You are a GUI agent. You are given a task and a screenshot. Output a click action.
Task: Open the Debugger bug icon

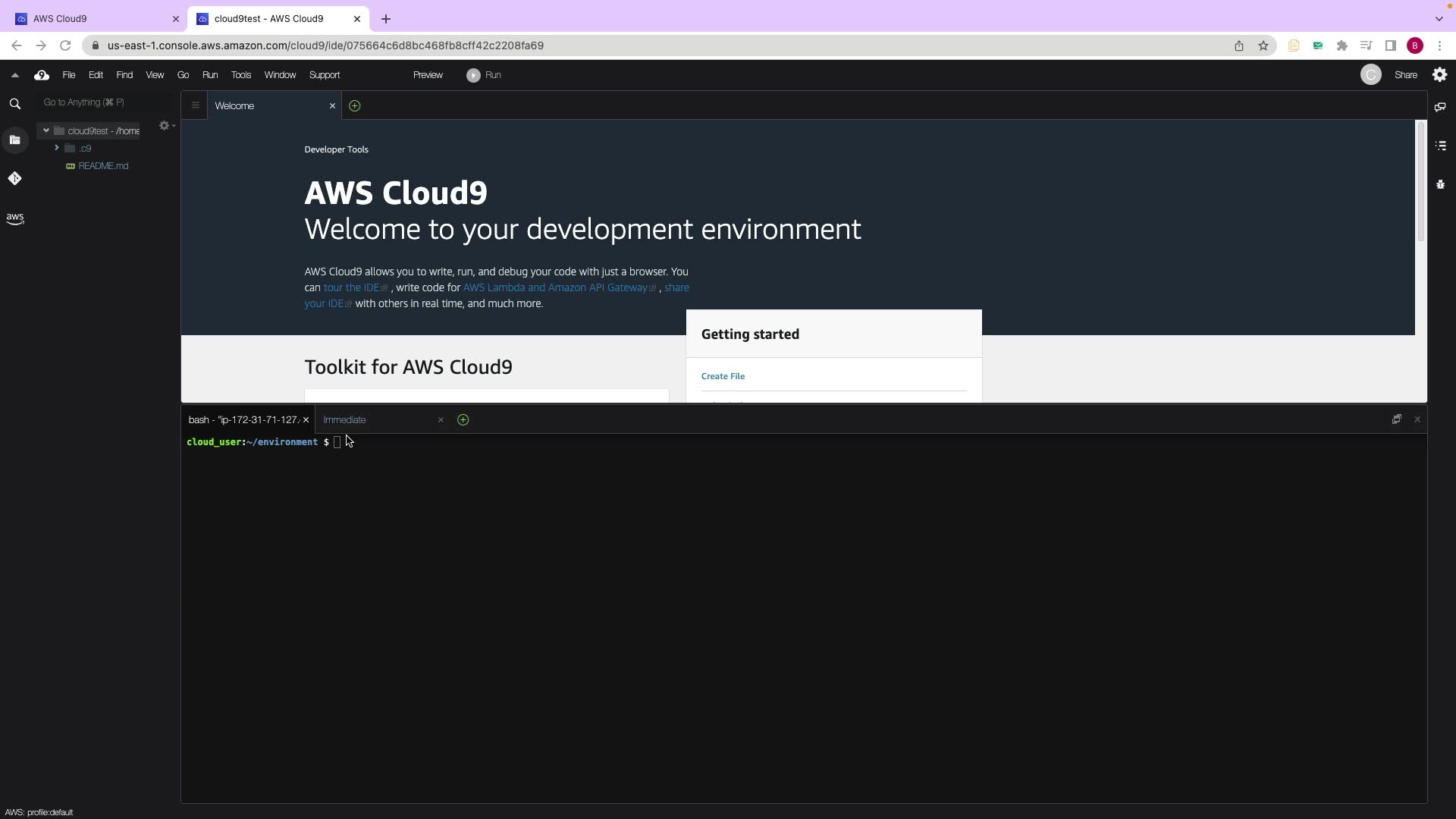pyautogui.click(x=1440, y=184)
